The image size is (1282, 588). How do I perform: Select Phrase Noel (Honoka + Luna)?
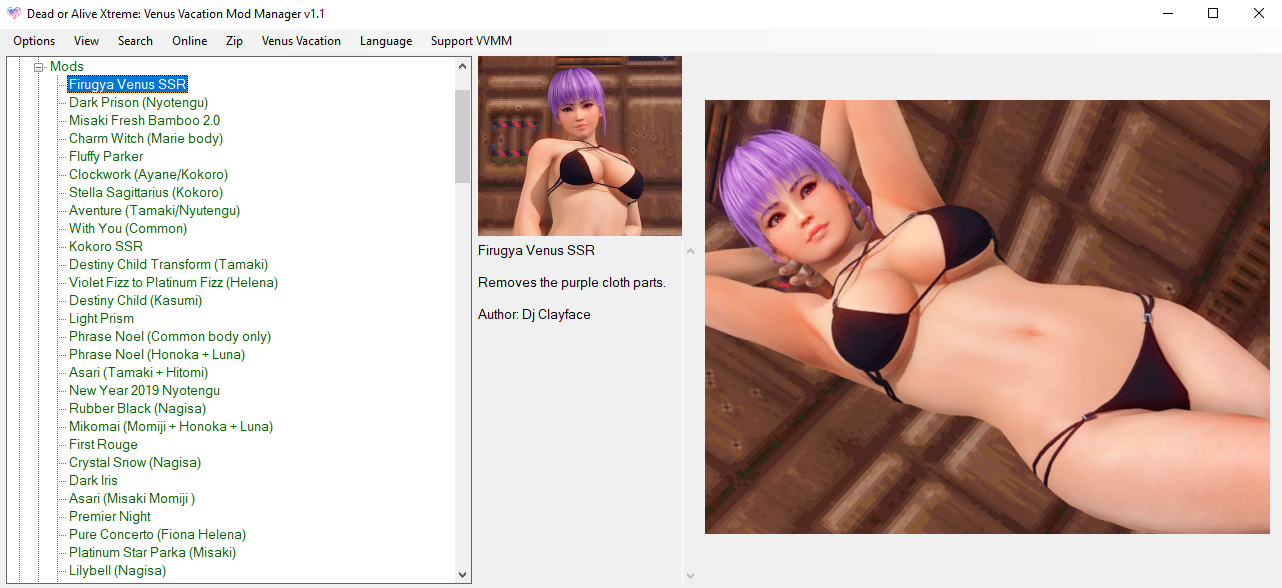tap(157, 354)
